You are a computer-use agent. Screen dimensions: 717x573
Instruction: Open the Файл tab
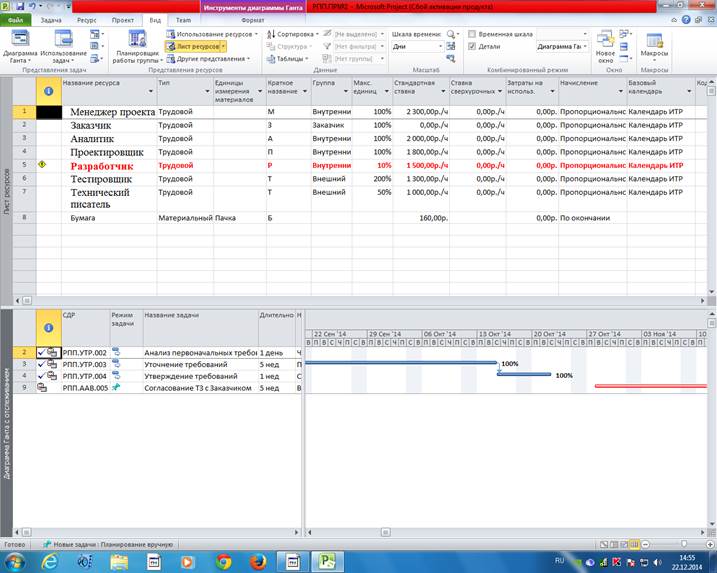coord(15,20)
